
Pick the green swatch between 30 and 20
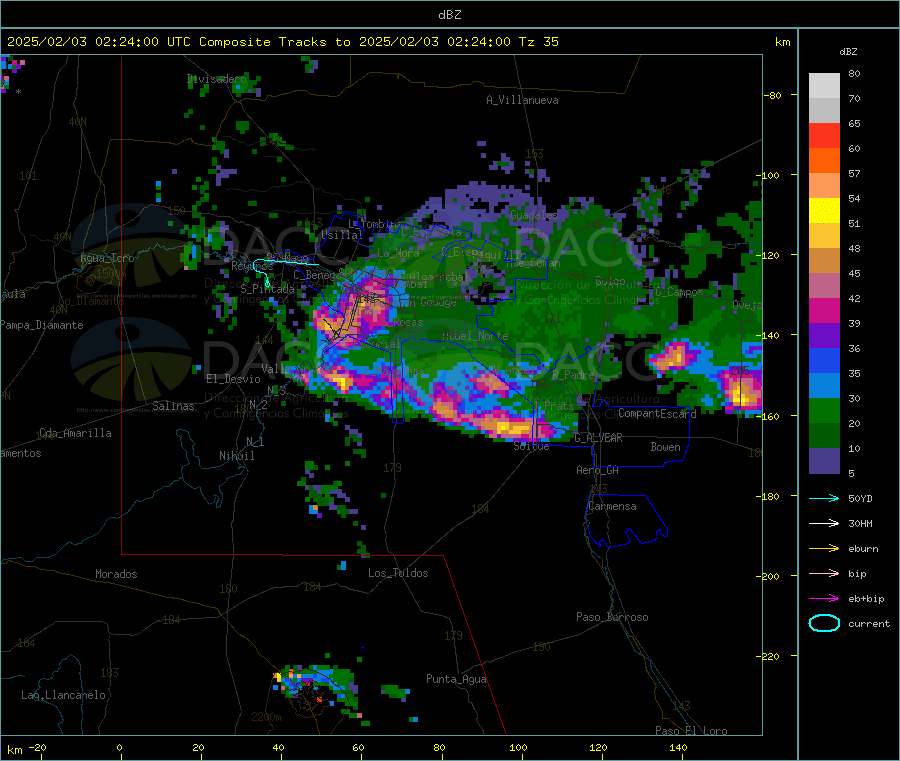click(824, 411)
